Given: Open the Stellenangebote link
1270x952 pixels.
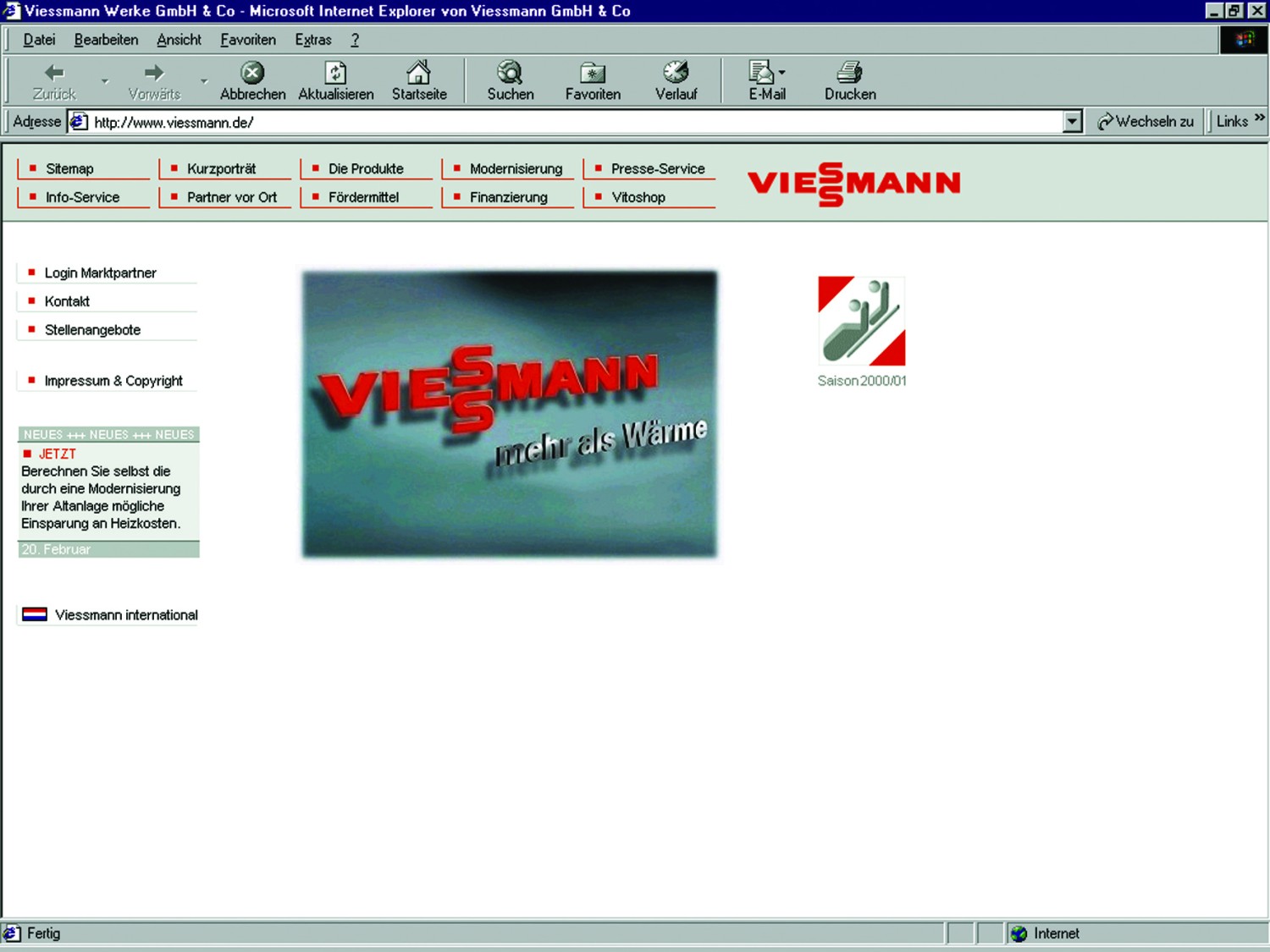Looking at the screenshot, I should click(x=92, y=330).
